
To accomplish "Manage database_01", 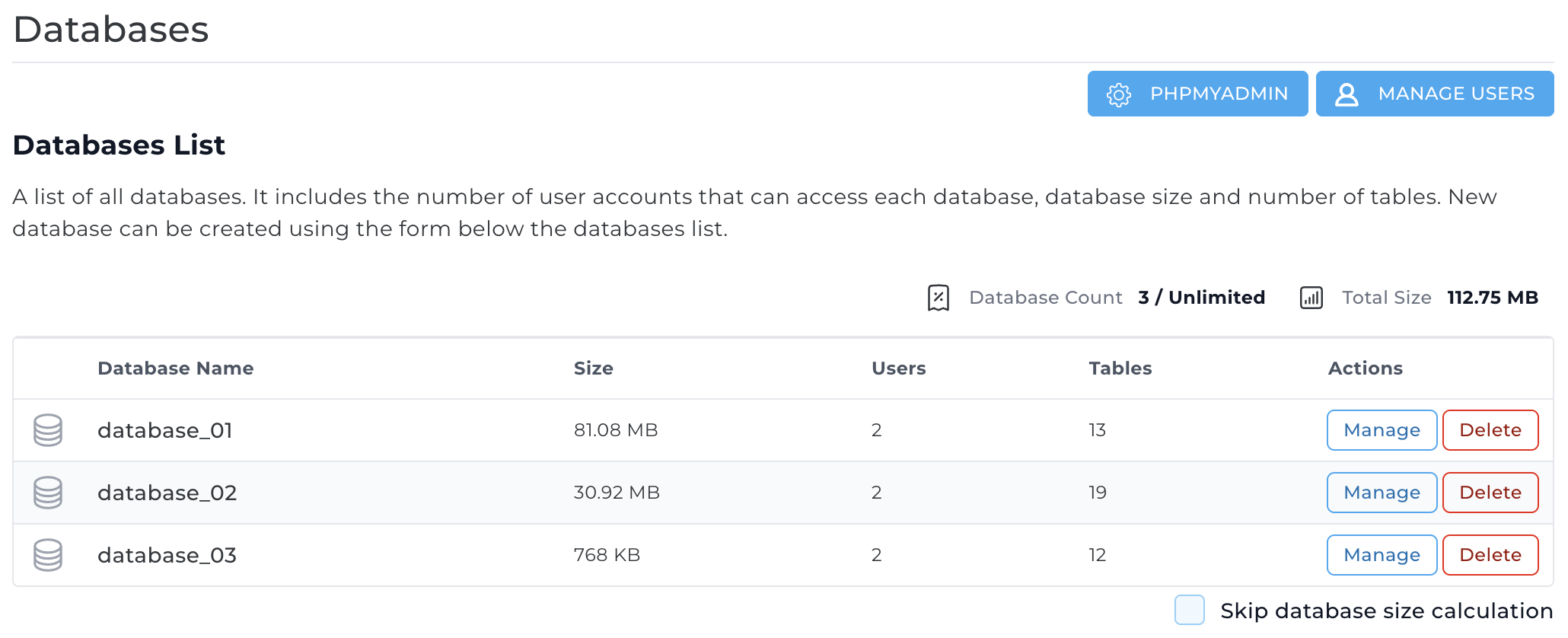I will pos(1382,430).
